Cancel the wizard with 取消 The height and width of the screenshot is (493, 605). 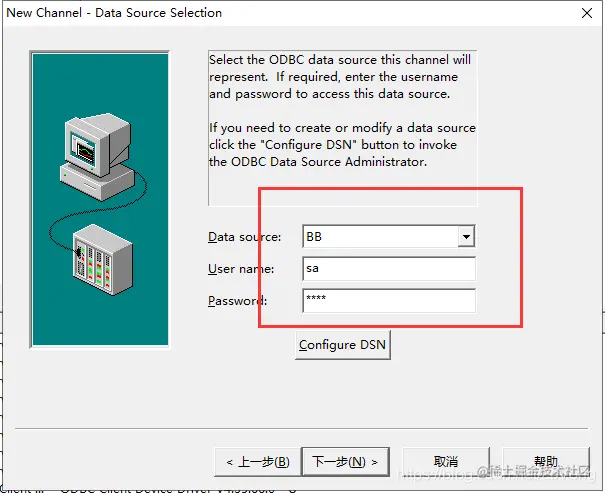446,462
